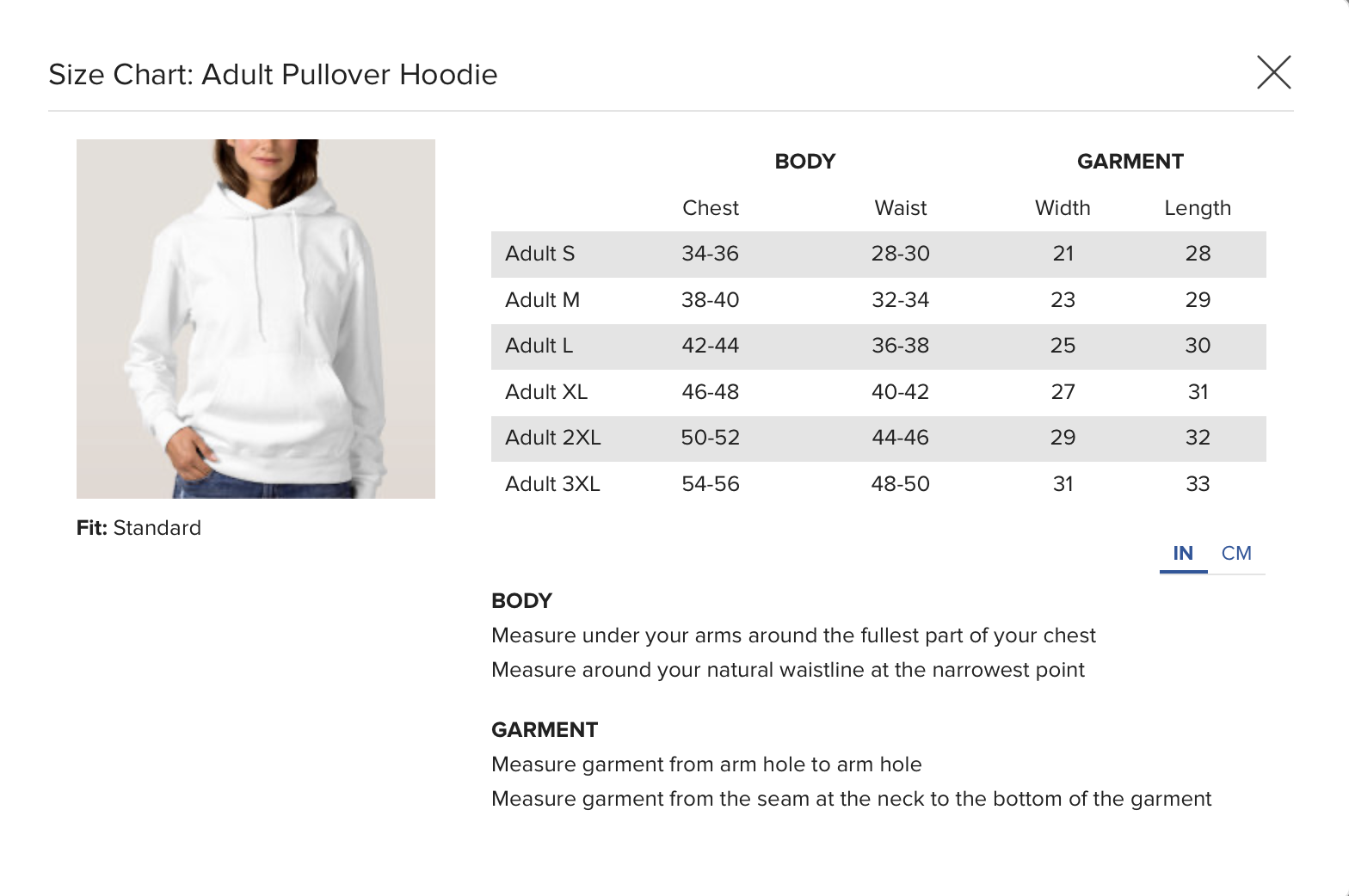Image resolution: width=1349 pixels, height=896 pixels.
Task: Click the Adult M size label
Action: [x=542, y=300]
